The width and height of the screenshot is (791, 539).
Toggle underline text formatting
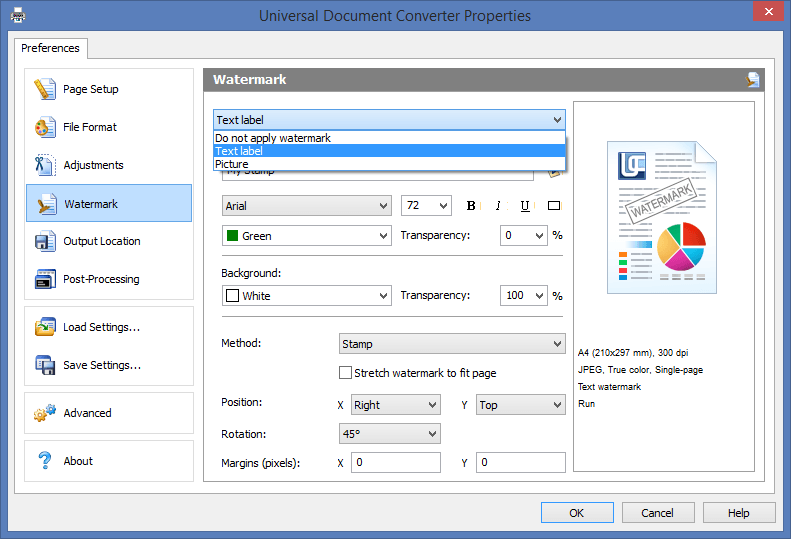click(525, 205)
